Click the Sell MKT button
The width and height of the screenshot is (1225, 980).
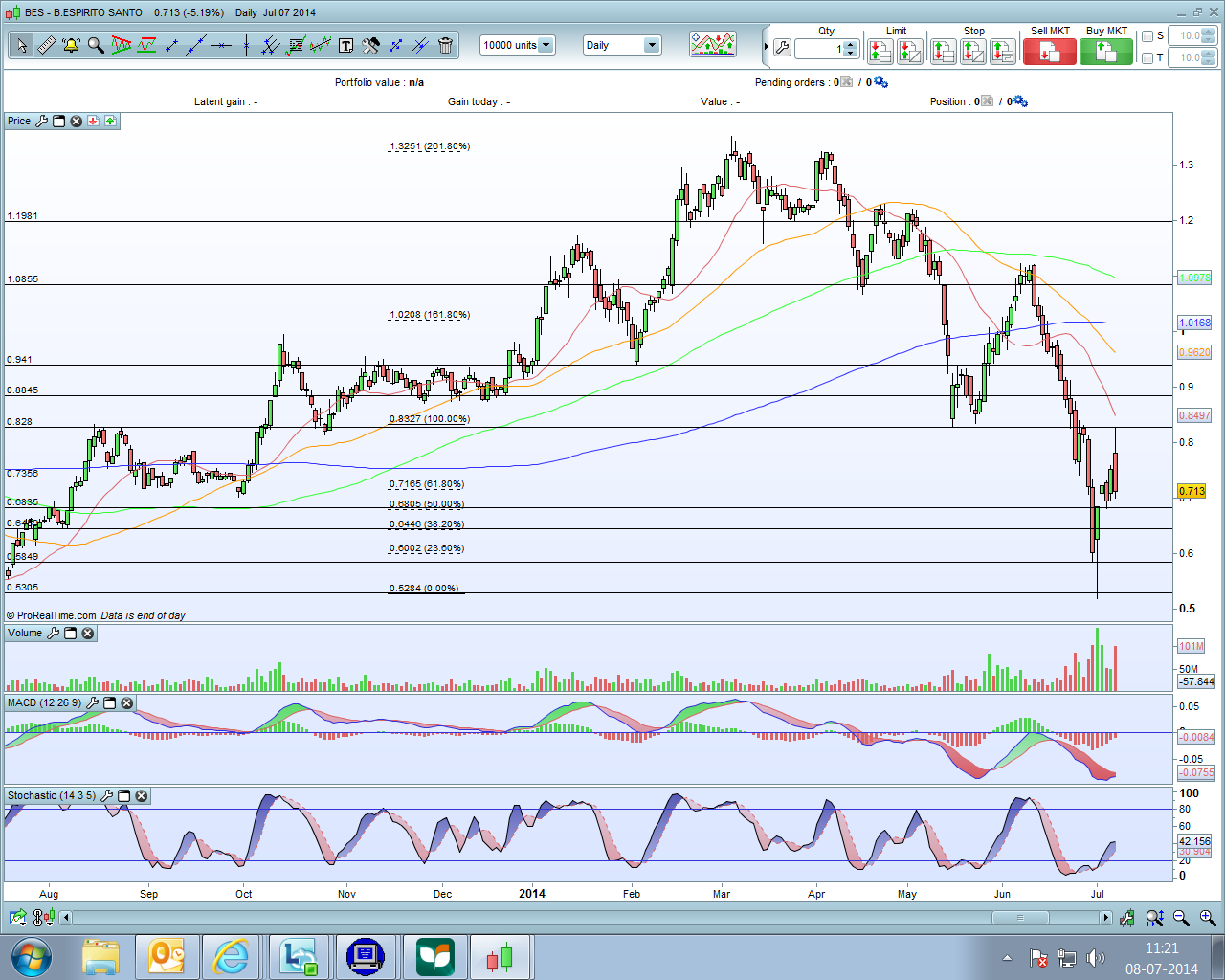(x=1049, y=52)
